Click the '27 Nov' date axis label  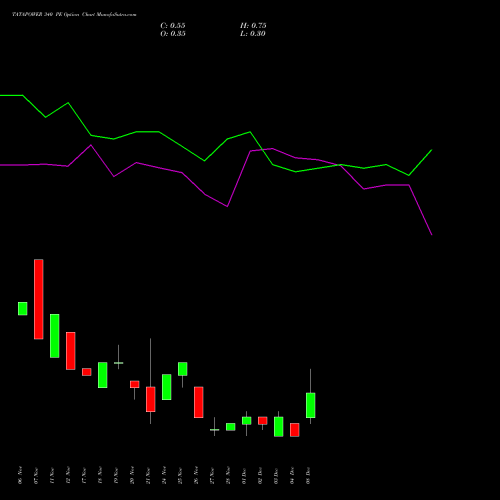pyautogui.click(x=212, y=475)
